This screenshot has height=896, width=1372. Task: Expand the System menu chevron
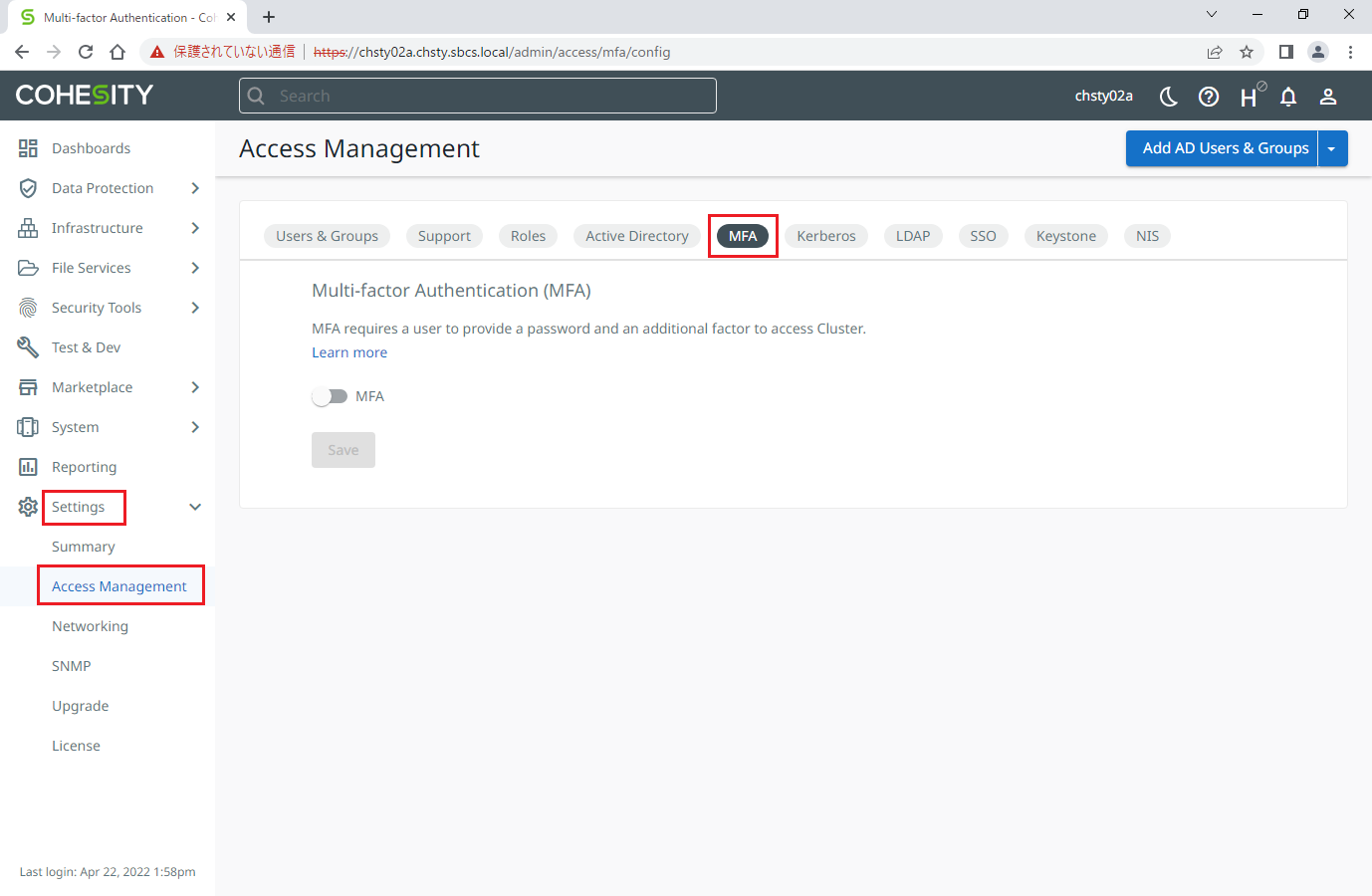195,427
